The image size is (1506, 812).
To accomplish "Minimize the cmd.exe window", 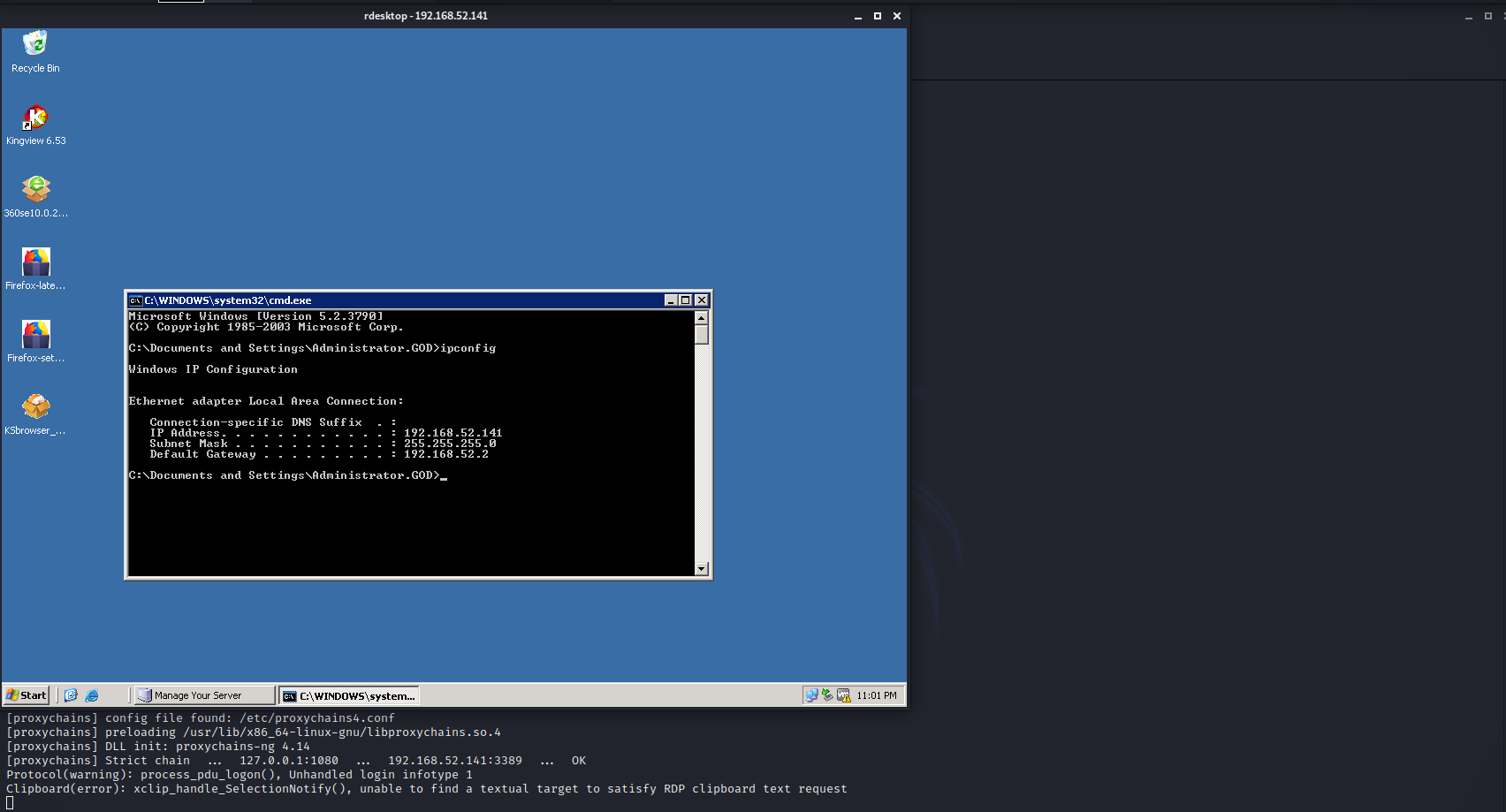I will coord(671,300).
